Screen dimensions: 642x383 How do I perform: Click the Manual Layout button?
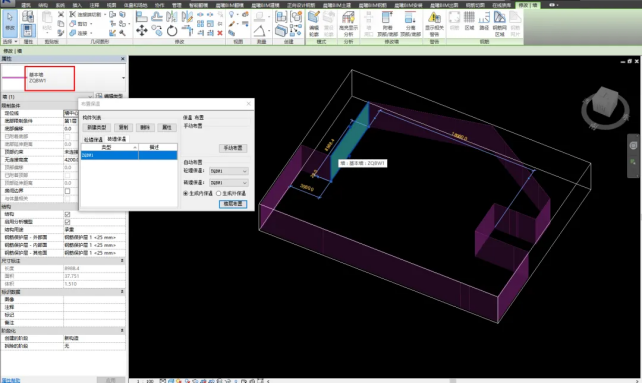click(233, 148)
